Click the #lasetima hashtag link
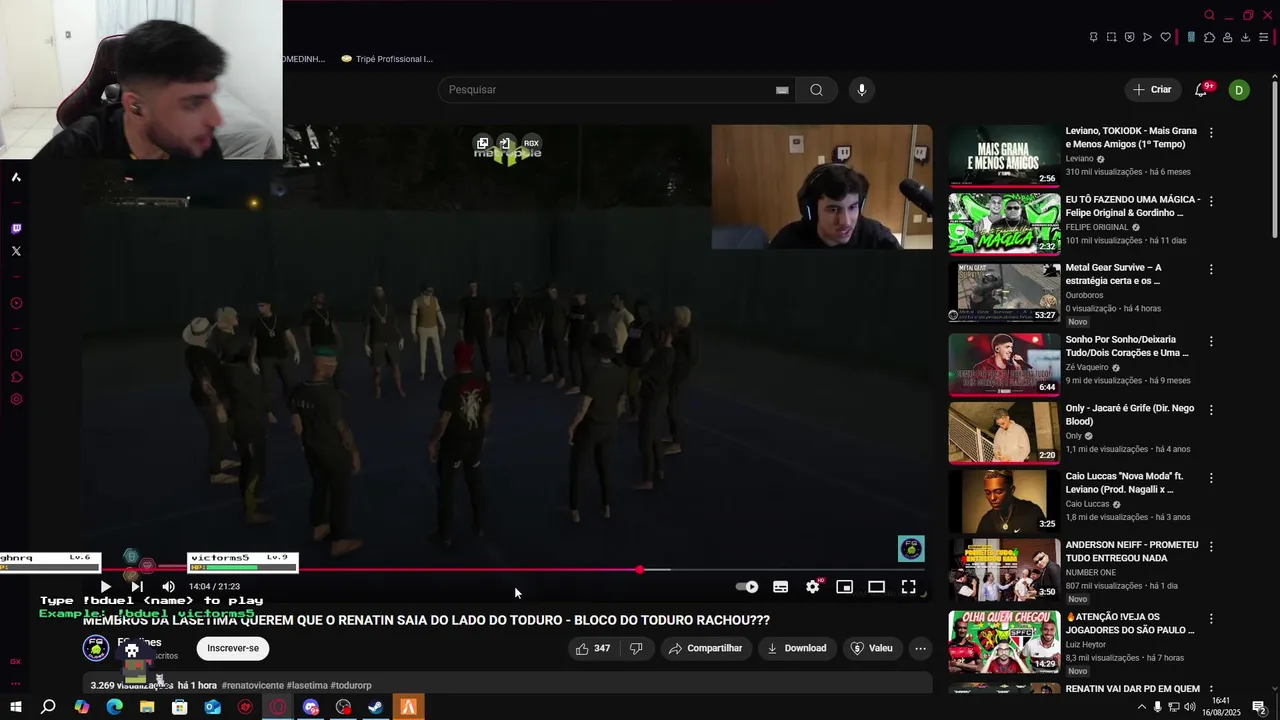 [306, 686]
